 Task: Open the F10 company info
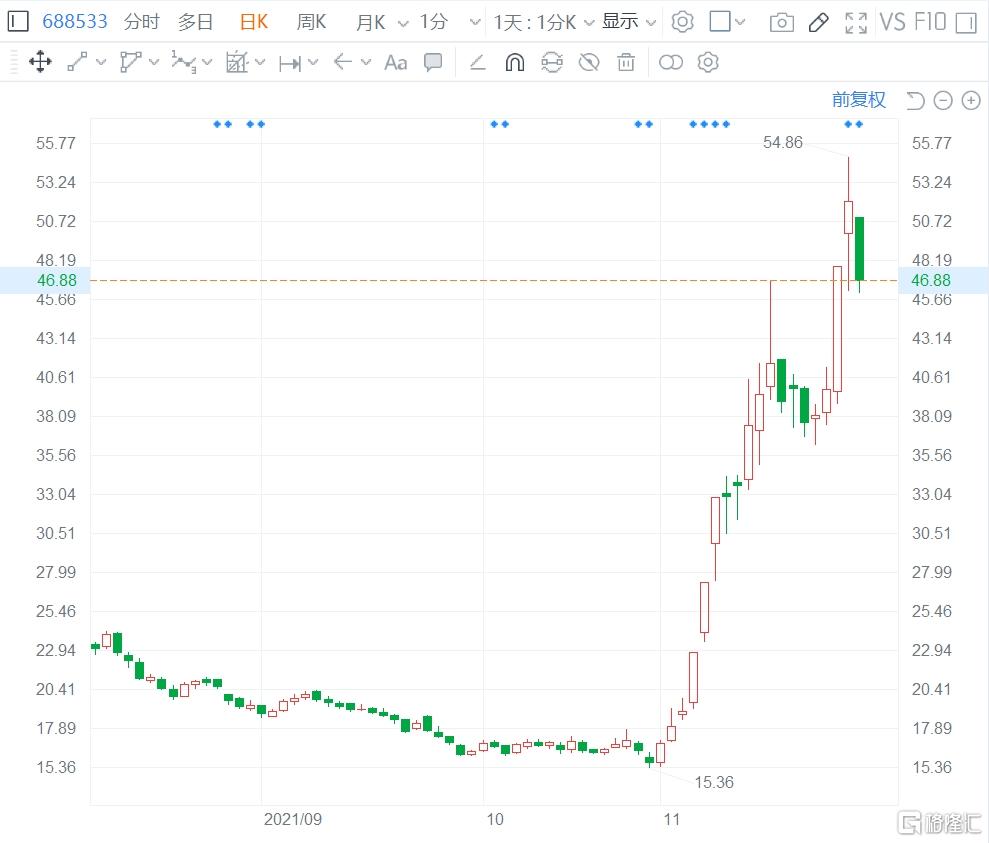(x=930, y=22)
